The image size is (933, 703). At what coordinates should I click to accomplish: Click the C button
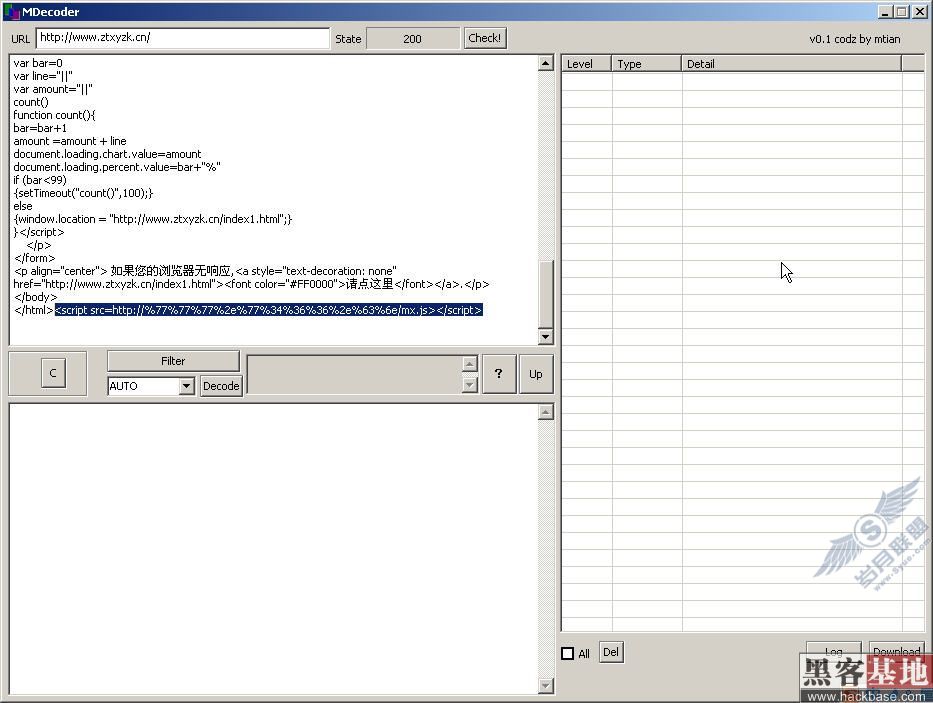coord(53,373)
